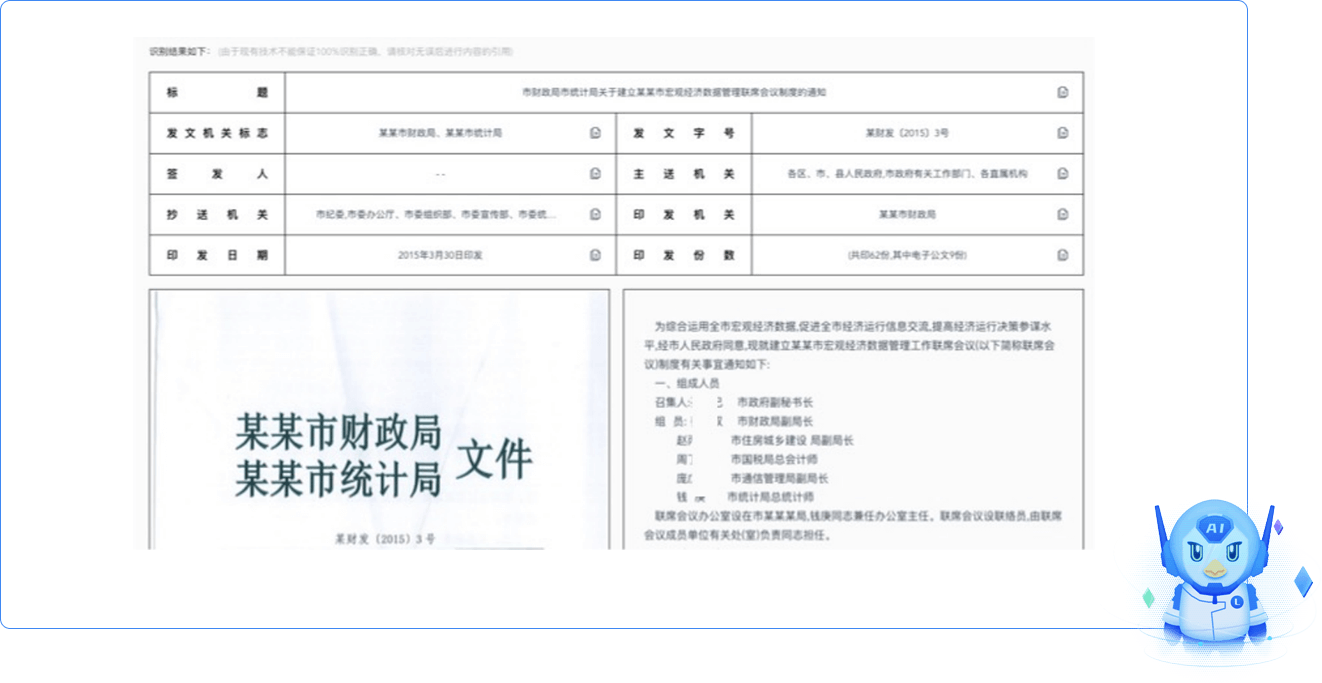Image resolution: width=1322 pixels, height=683 pixels.
Task: Copy the 主送机关 recognized text
Action: (1062, 174)
